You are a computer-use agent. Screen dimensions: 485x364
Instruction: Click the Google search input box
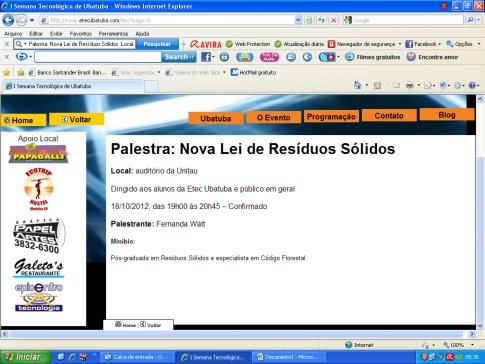pyautogui.click(x=408, y=20)
